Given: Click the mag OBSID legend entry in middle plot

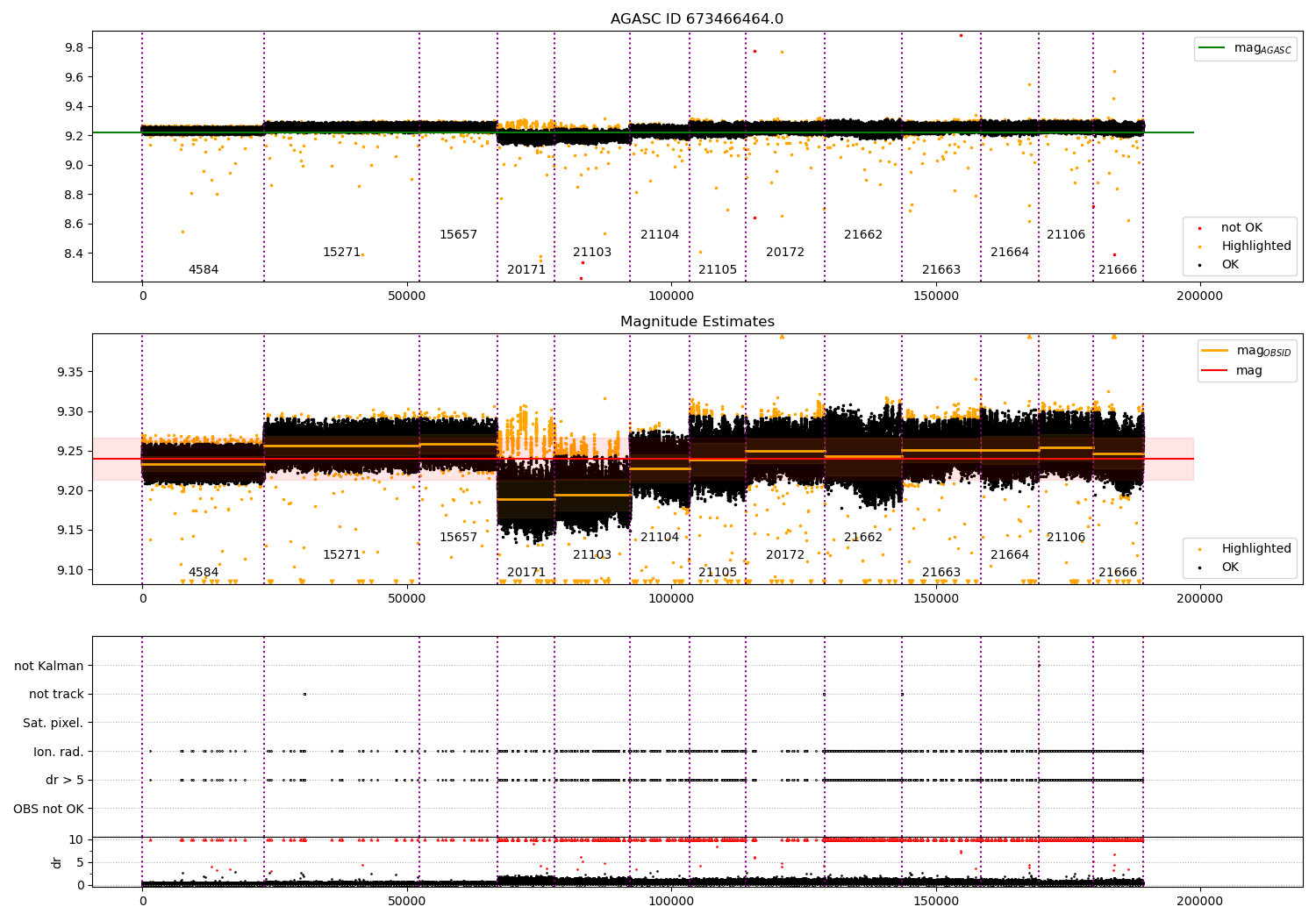Looking at the screenshot, I should [1247, 351].
